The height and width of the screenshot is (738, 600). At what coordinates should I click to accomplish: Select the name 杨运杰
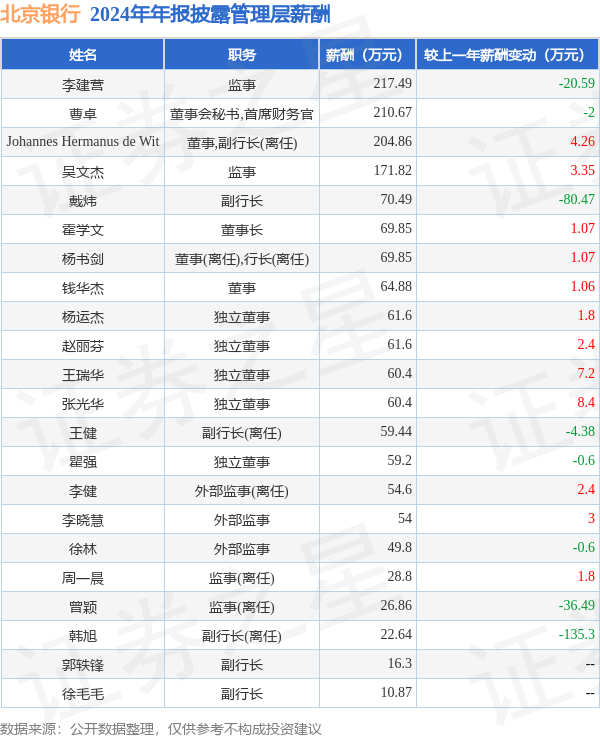83,317
